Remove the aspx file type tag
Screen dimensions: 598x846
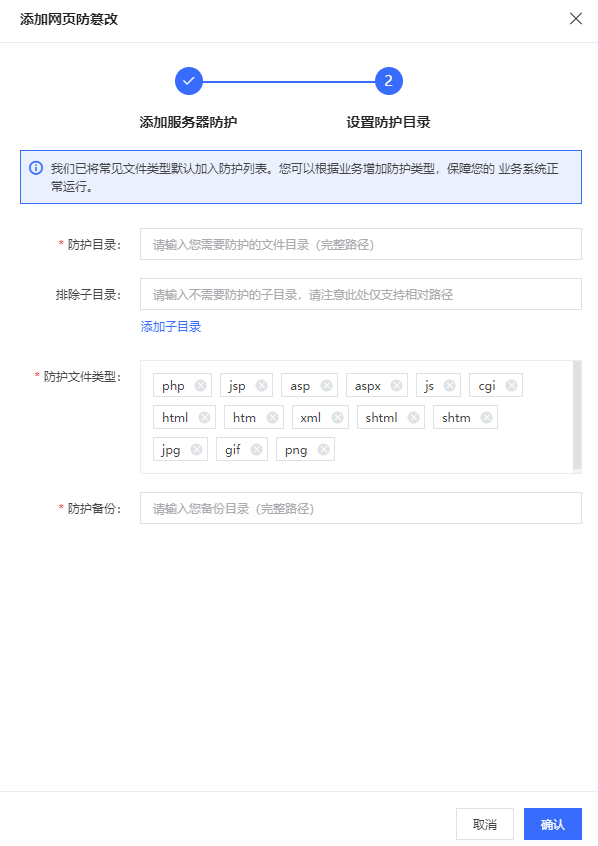[x=396, y=385]
